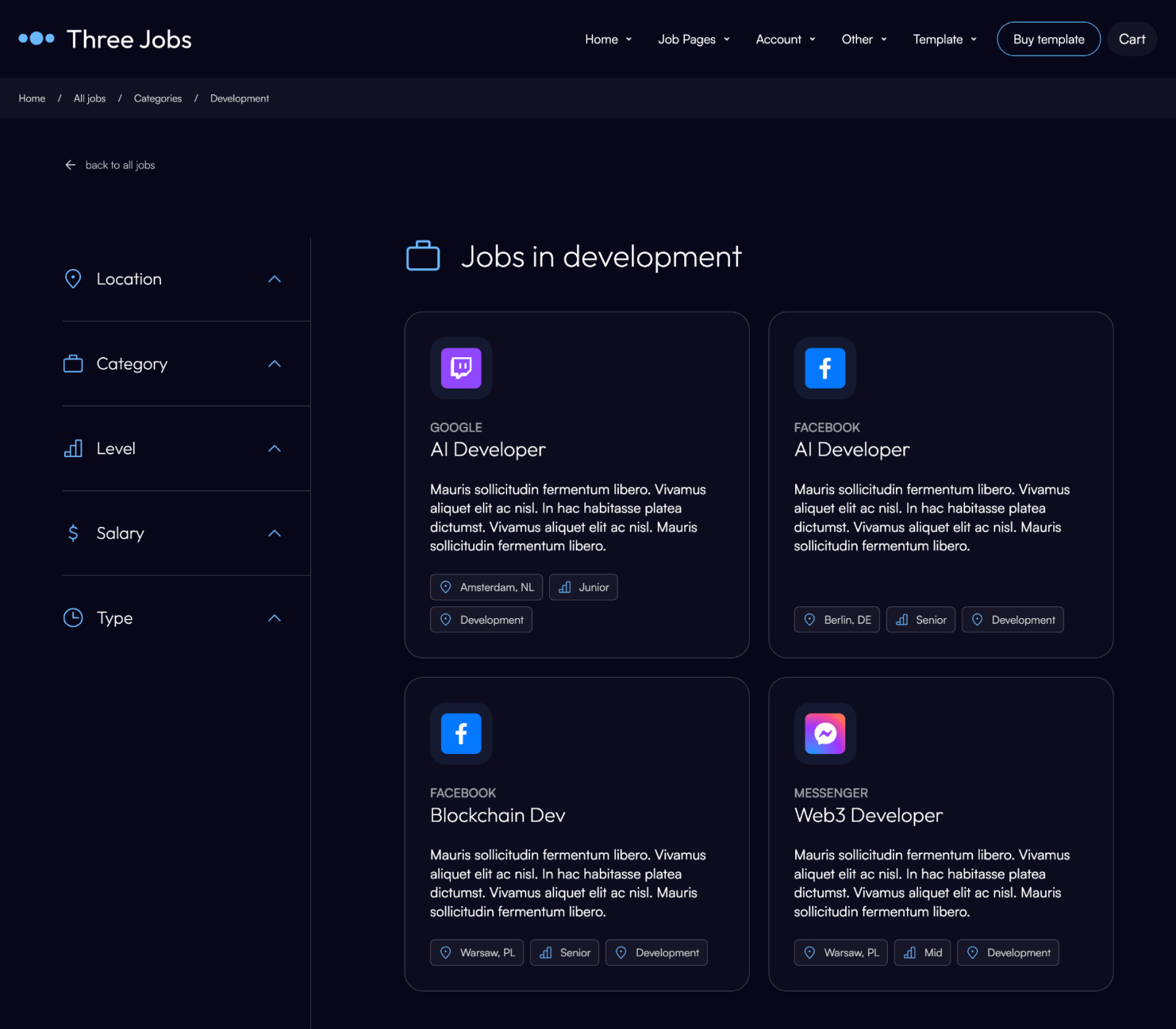Collapse the Level filter chevron
1176x1029 pixels.
[274, 448]
